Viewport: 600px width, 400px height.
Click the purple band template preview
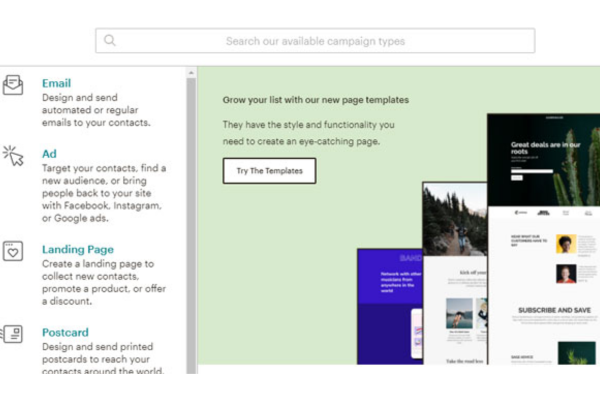click(390, 307)
